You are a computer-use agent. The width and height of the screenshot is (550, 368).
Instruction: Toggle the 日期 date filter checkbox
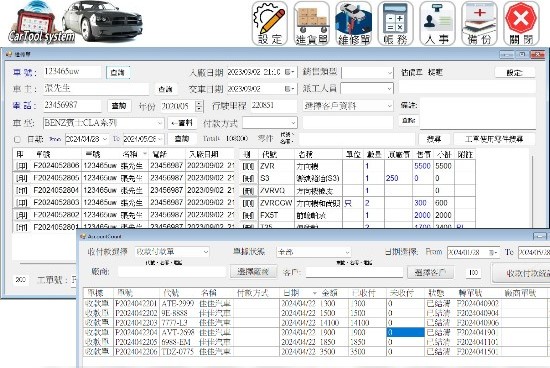(17, 139)
